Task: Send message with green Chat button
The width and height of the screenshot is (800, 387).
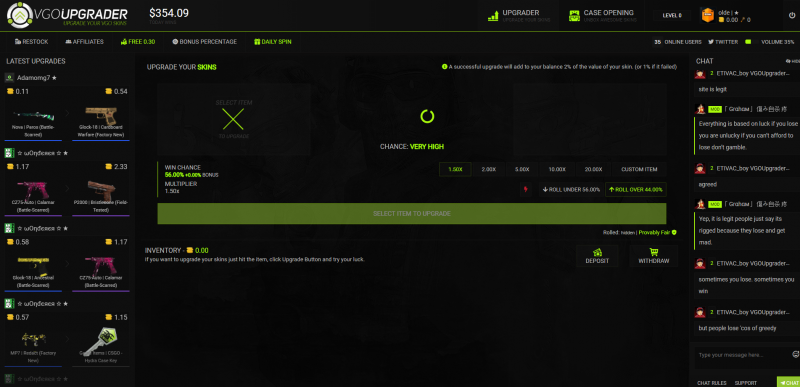Action: [788, 382]
